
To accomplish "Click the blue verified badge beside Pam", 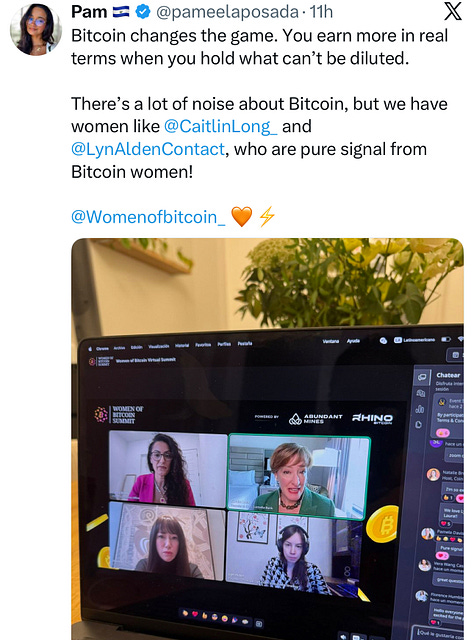I will [x=142, y=12].
